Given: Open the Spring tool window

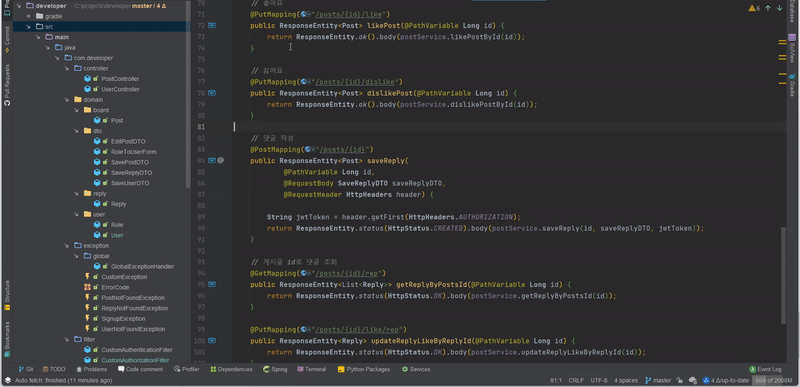Looking at the screenshot, I should click(x=275, y=369).
